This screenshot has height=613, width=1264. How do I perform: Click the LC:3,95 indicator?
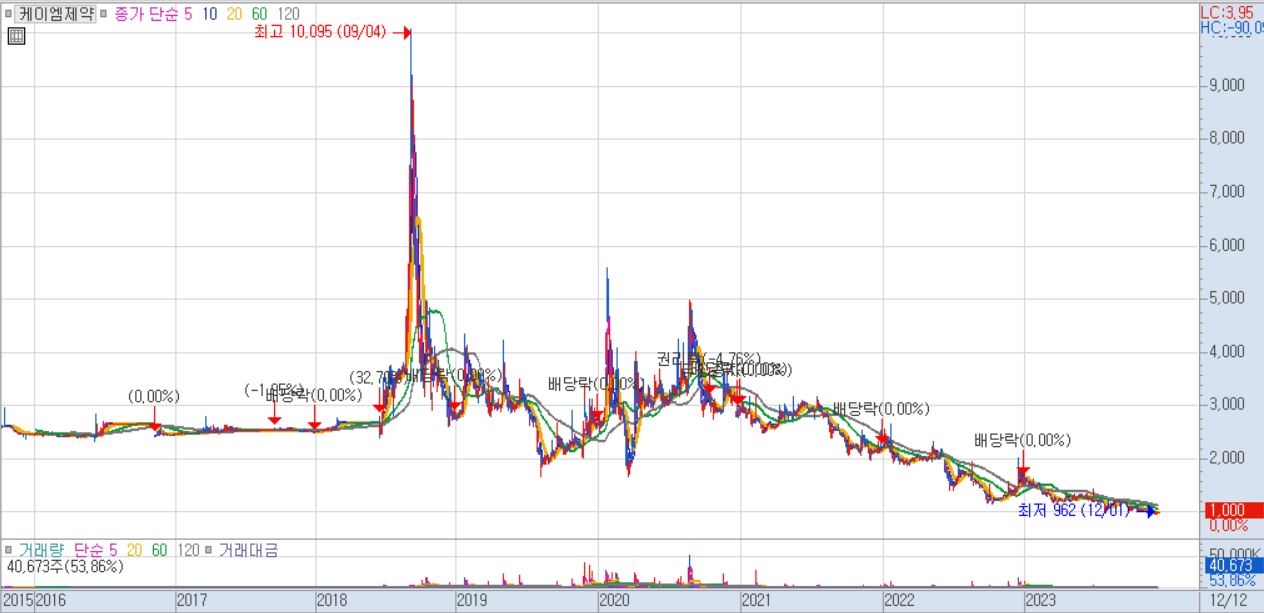[x=1227, y=11]
